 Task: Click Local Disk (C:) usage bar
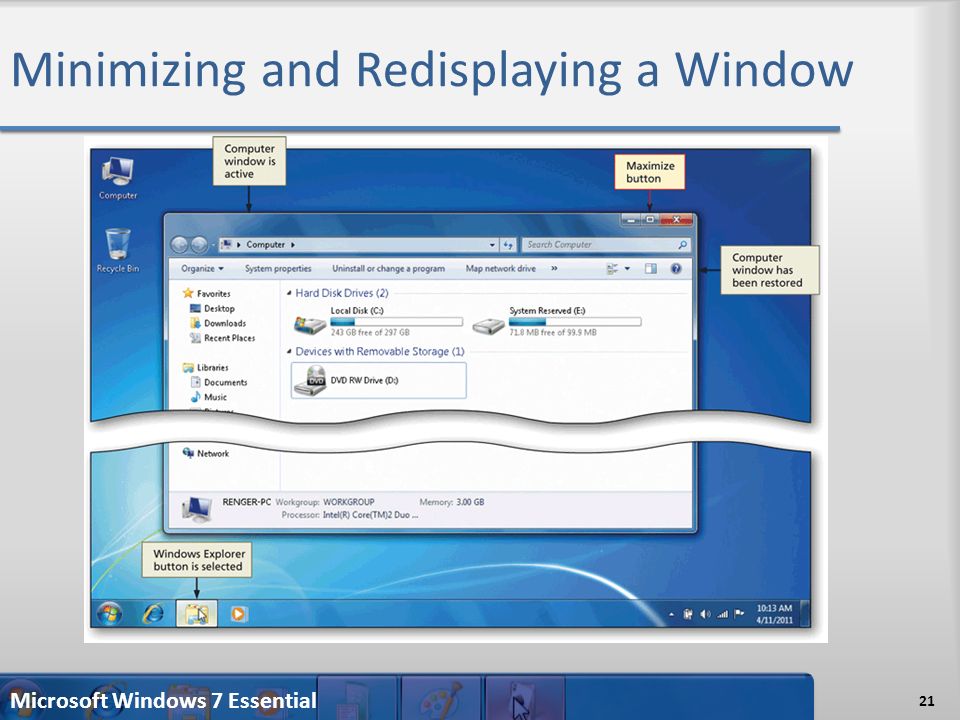pyautogui.click(x=396, y=321)
